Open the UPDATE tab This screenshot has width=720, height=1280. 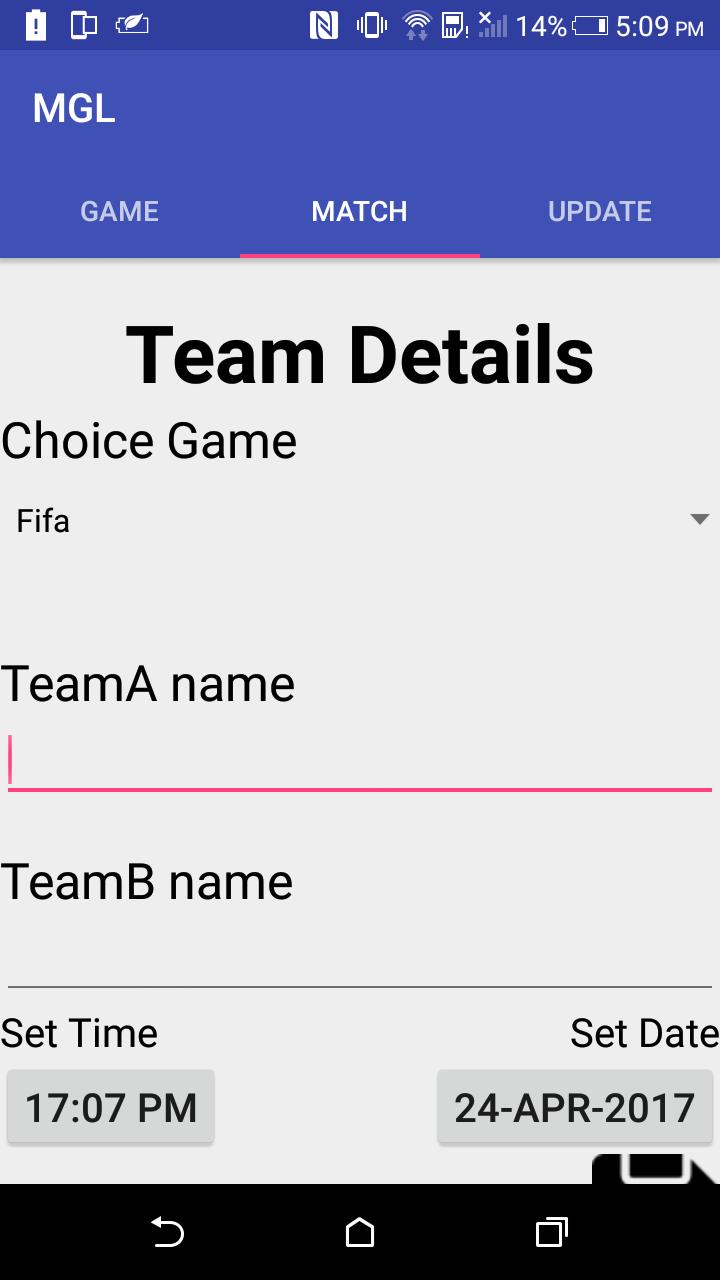(x=600, y=211)
